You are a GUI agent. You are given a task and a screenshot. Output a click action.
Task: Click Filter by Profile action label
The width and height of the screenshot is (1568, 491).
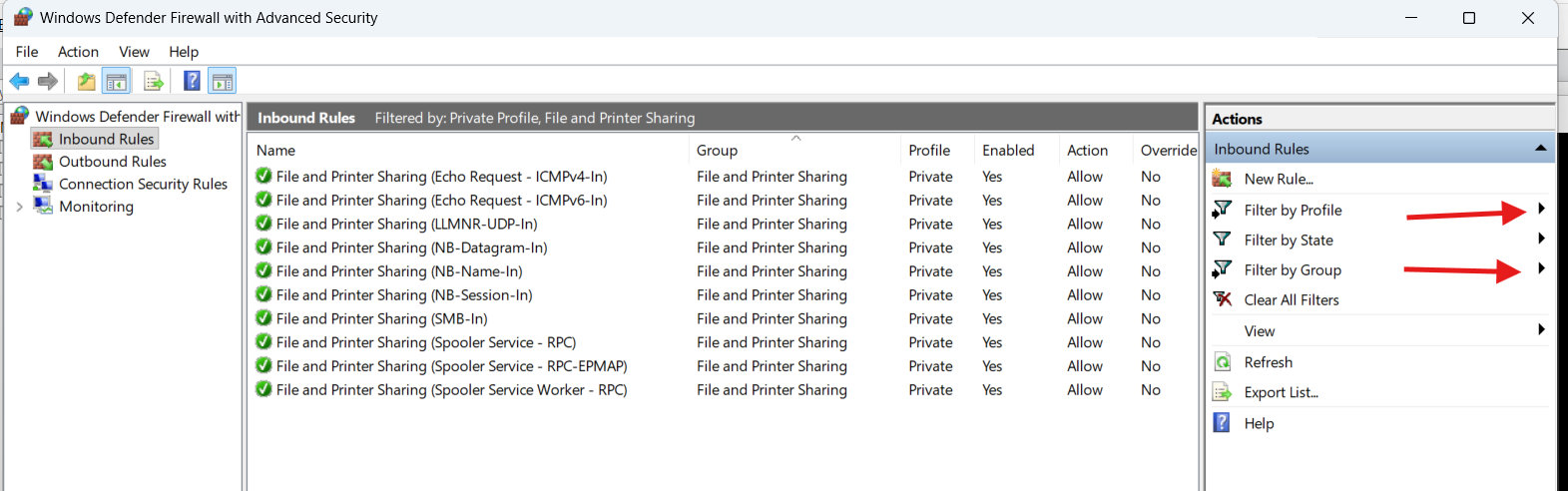tap(1293, 211)
